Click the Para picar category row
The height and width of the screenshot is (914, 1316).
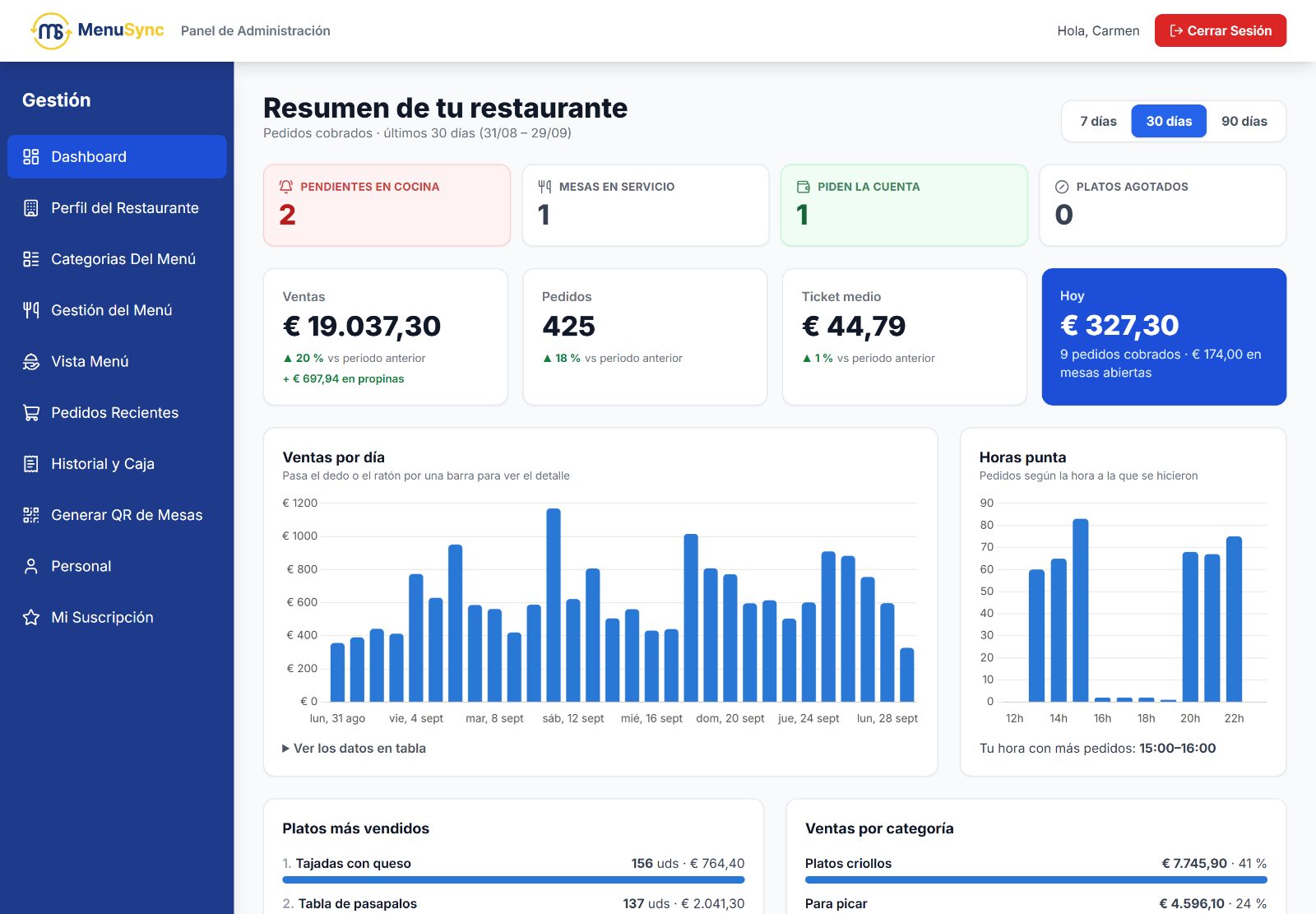coord(1036,903)
